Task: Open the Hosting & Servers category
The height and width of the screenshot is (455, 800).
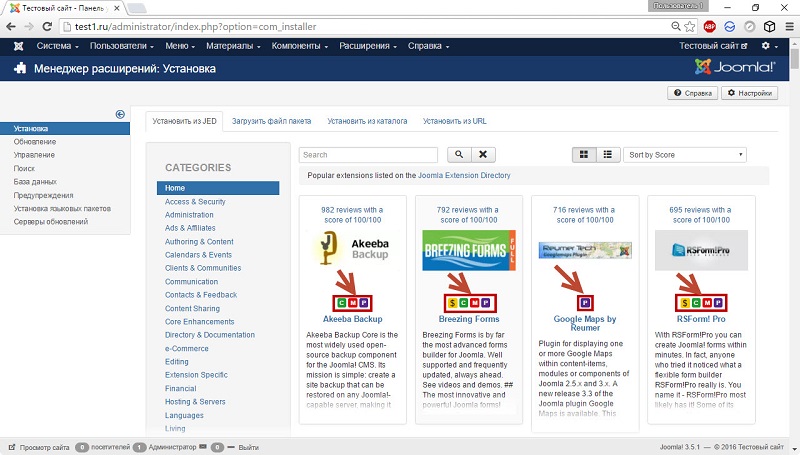Action: tap(195, 401)
